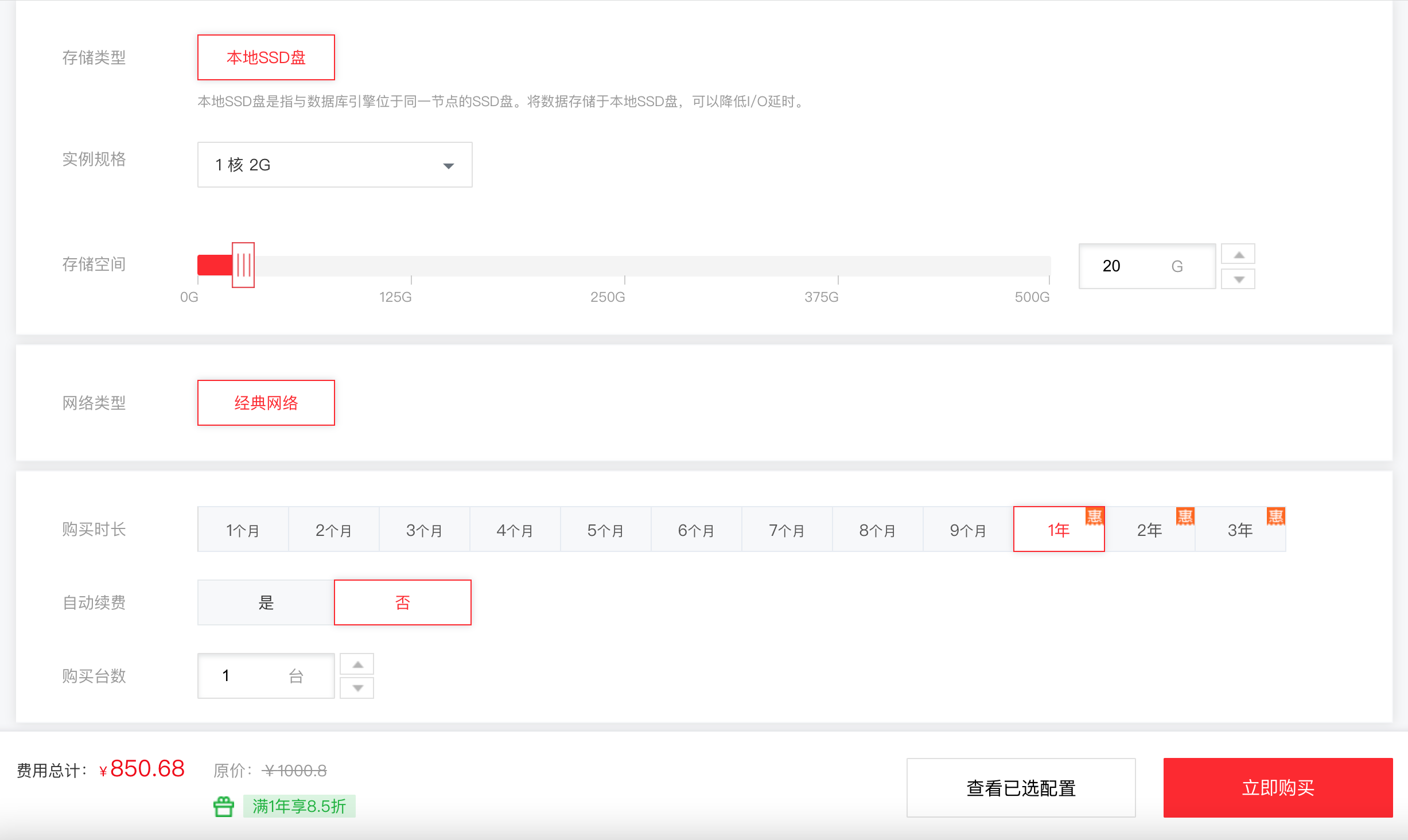Increase purchase quantity with up arrow
Screen dimensions: 1408x840
click(x=357, y=664)
